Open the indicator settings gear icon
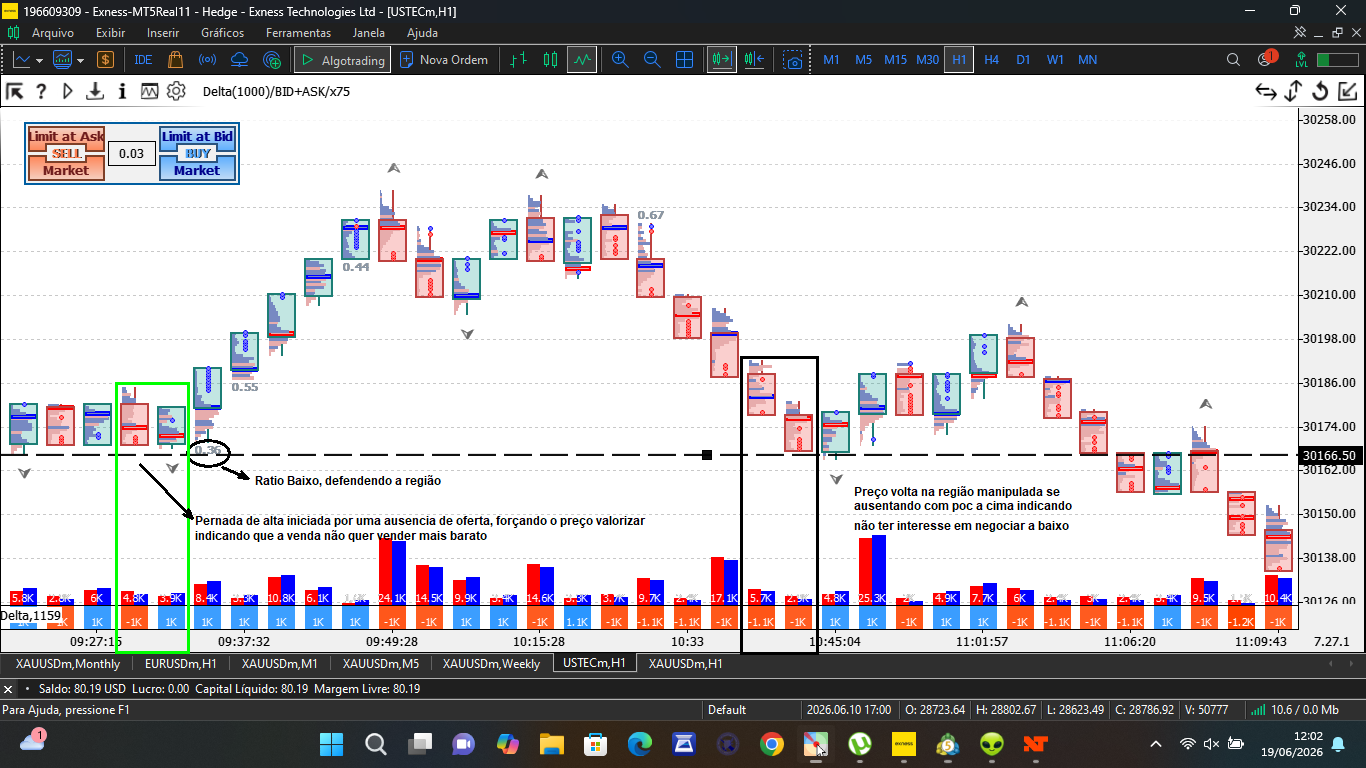 click(x=176, y=92)
